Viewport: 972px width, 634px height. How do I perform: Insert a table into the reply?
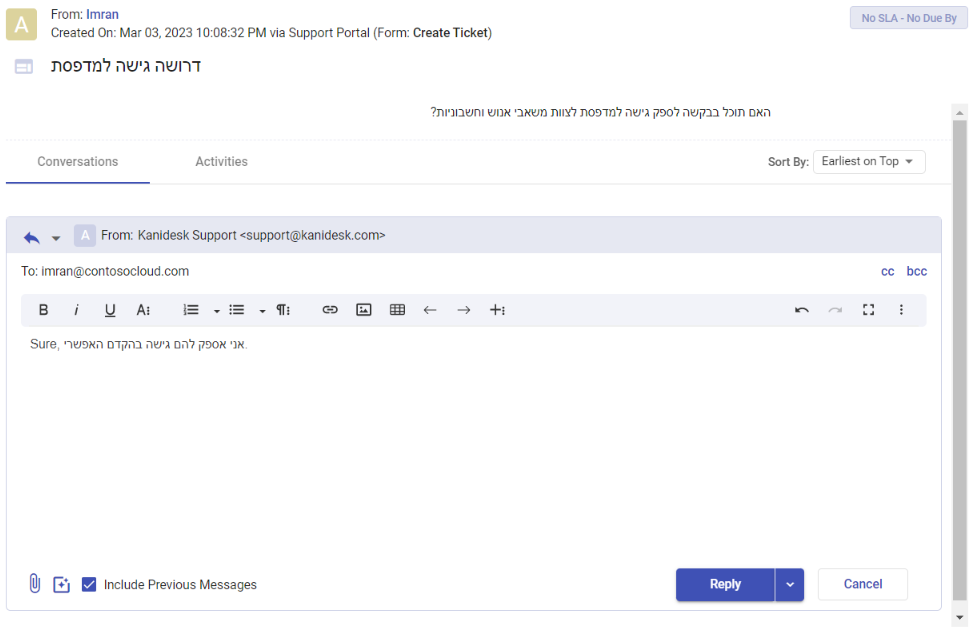pyautogui.click(x=397, y=310)
